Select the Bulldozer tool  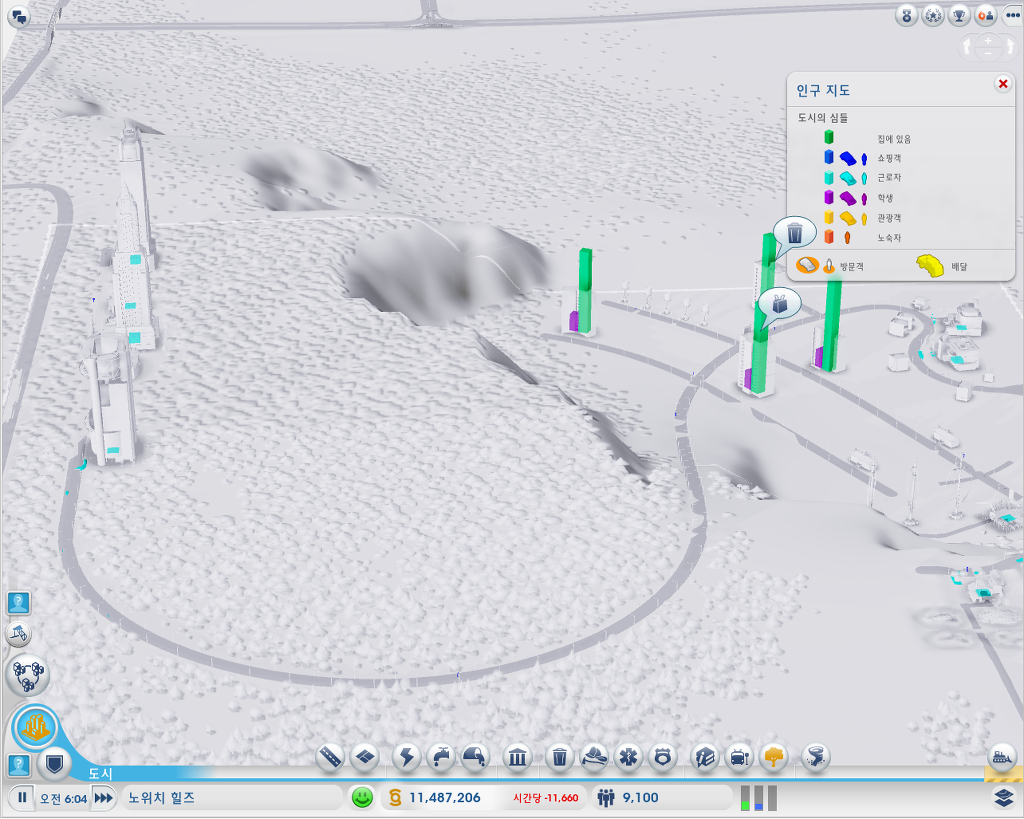pos(1002,757)
